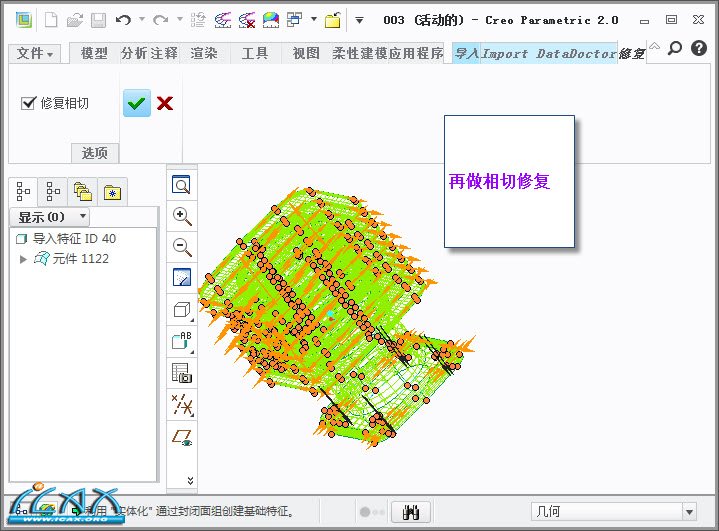Click the Save disk icon

coord(99,20)
